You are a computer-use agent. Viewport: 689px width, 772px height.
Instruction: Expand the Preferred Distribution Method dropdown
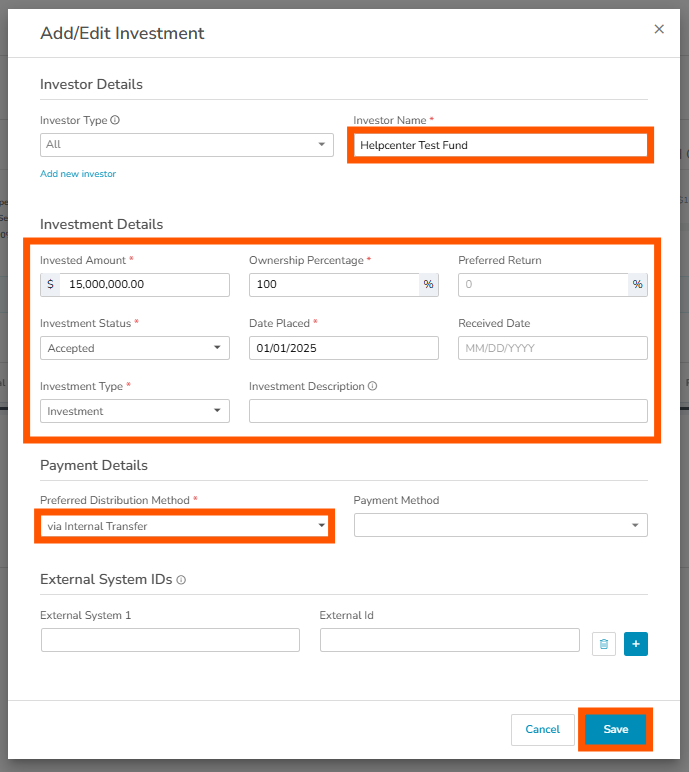point(186,526)
